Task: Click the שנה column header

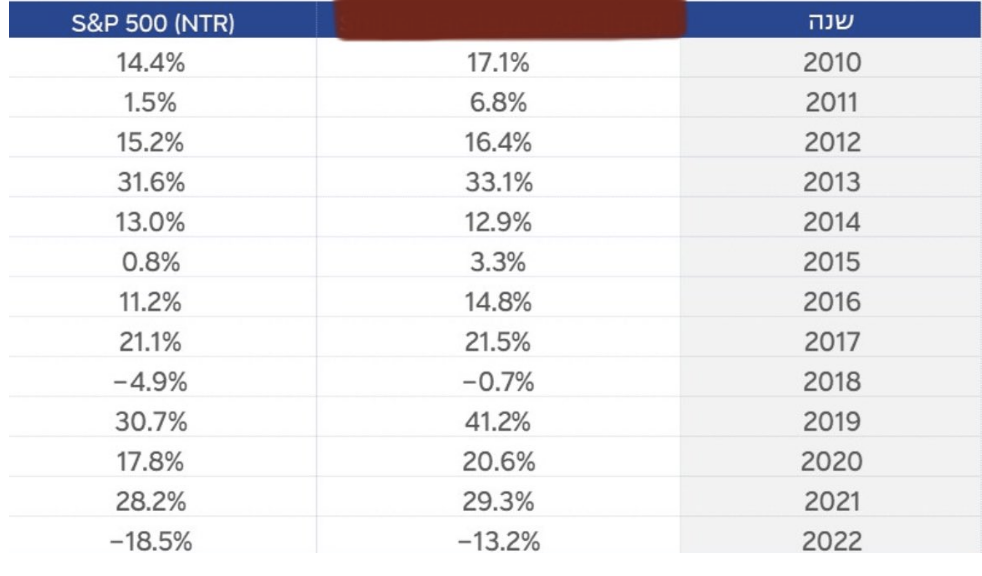Action: pyautogui.click(x=830, y=22)
